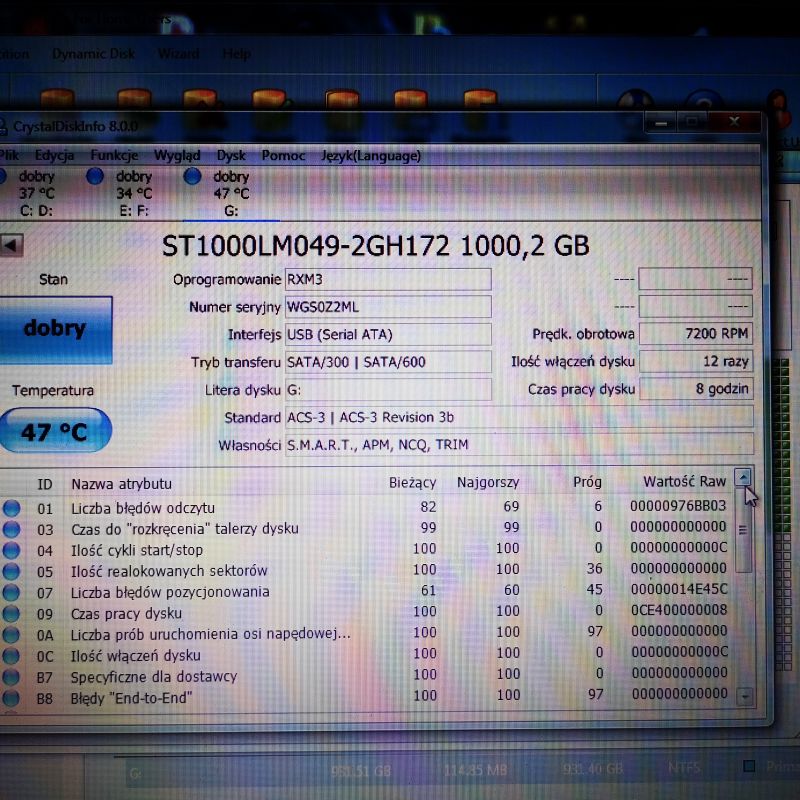
Task: Click status dot for attribute 03
Action: click(11, 530)
